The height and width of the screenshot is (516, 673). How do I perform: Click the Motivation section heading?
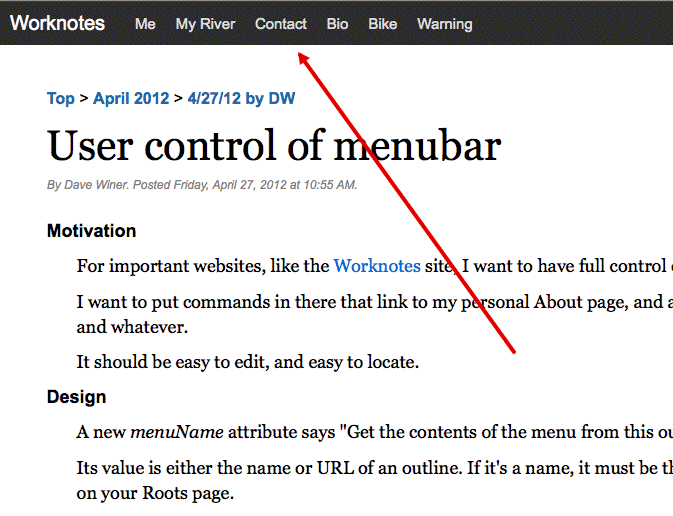coord(91,231)
